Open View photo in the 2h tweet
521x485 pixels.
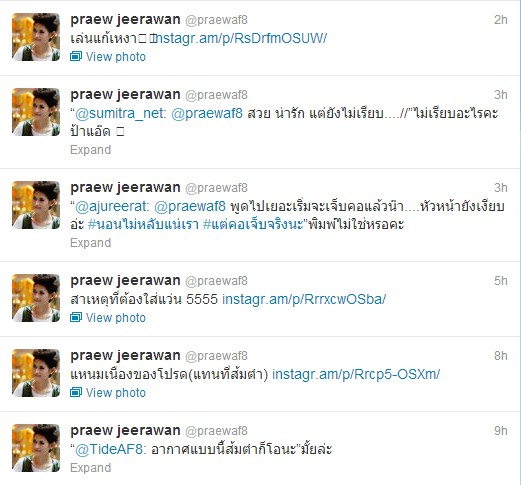point(116,57)
